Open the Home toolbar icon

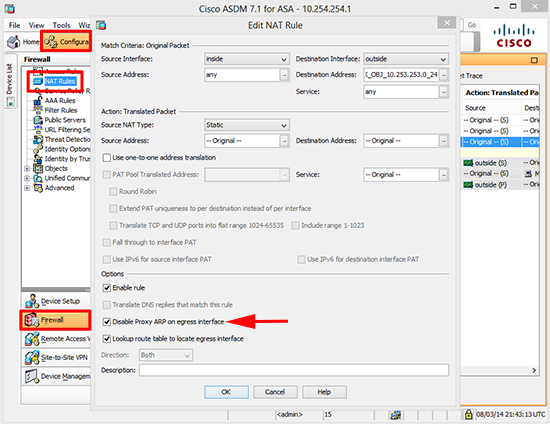pos(23,42)
